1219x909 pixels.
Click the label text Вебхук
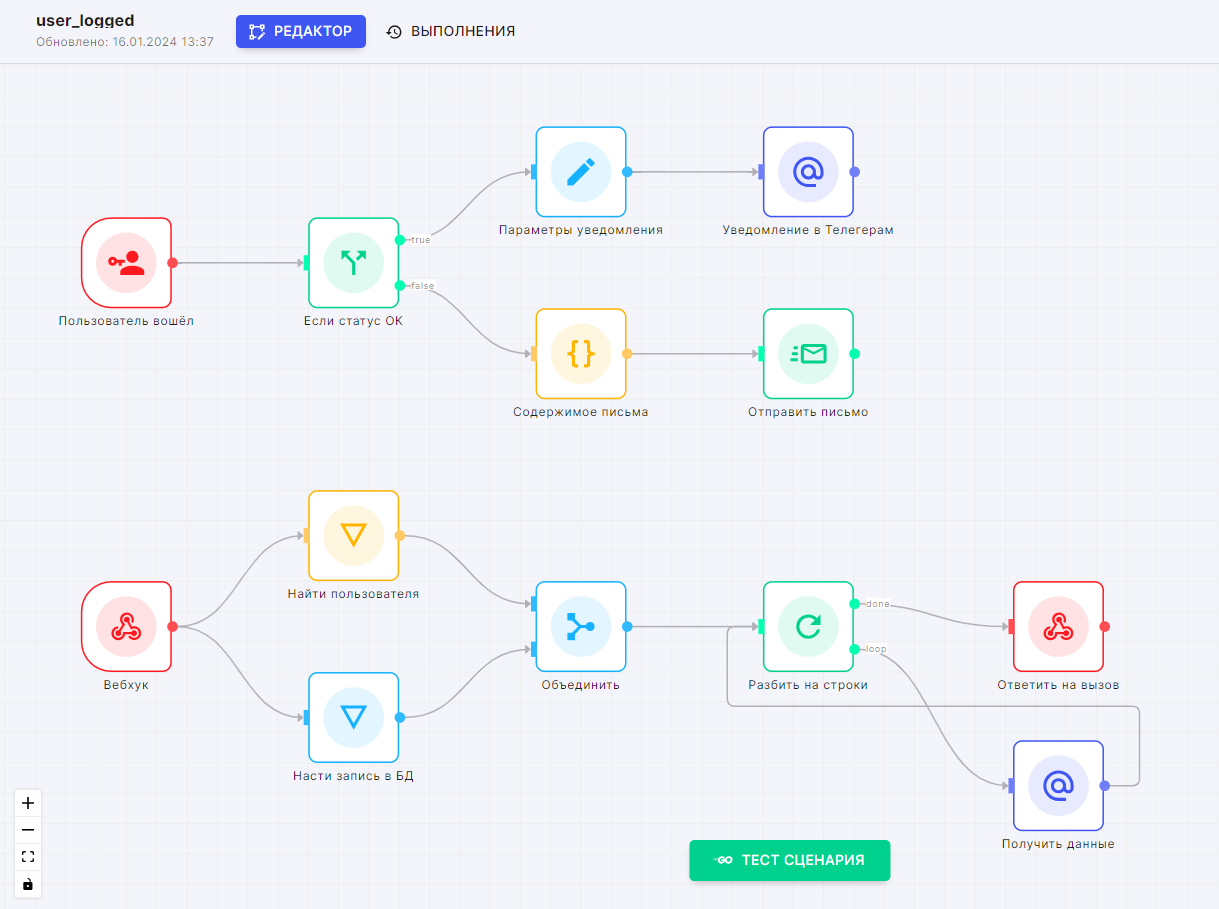click(x=126, y=685)
